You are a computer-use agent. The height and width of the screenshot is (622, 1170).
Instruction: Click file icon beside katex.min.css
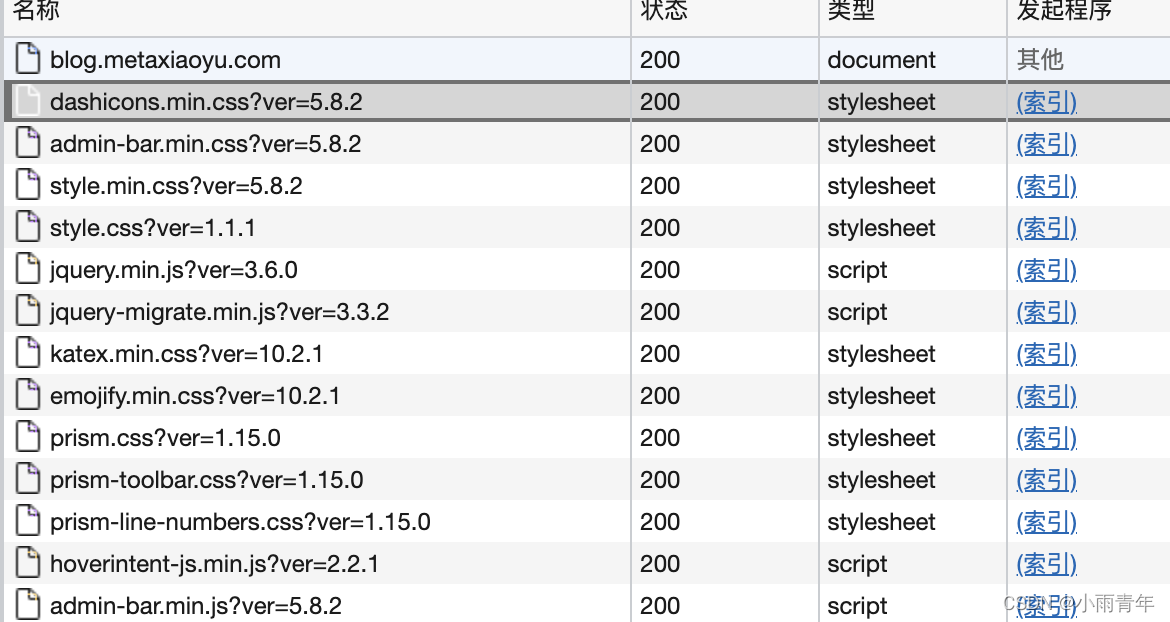coord(30,354)
